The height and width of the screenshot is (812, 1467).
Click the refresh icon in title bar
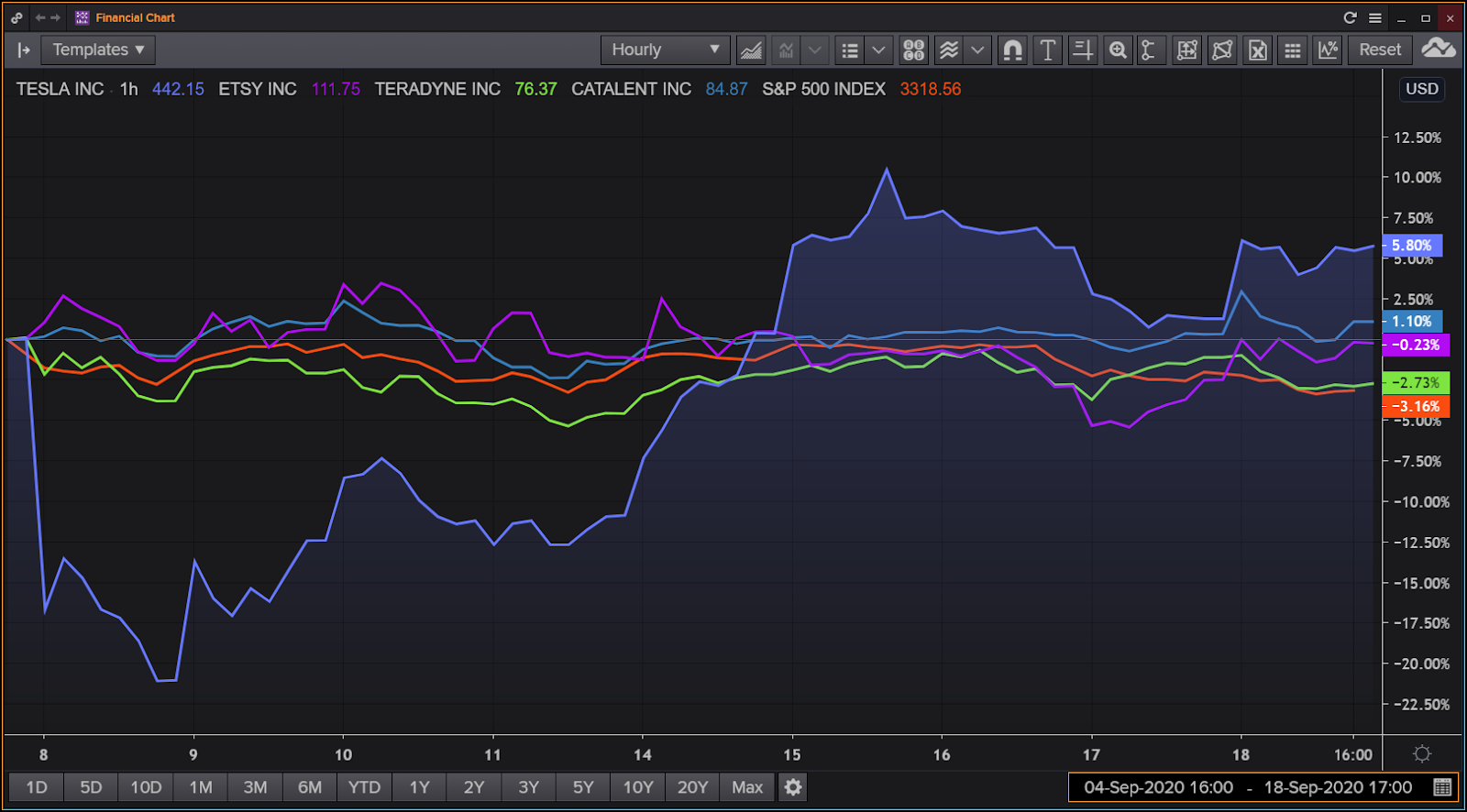pyautogui.click(x=1350, y=17)
